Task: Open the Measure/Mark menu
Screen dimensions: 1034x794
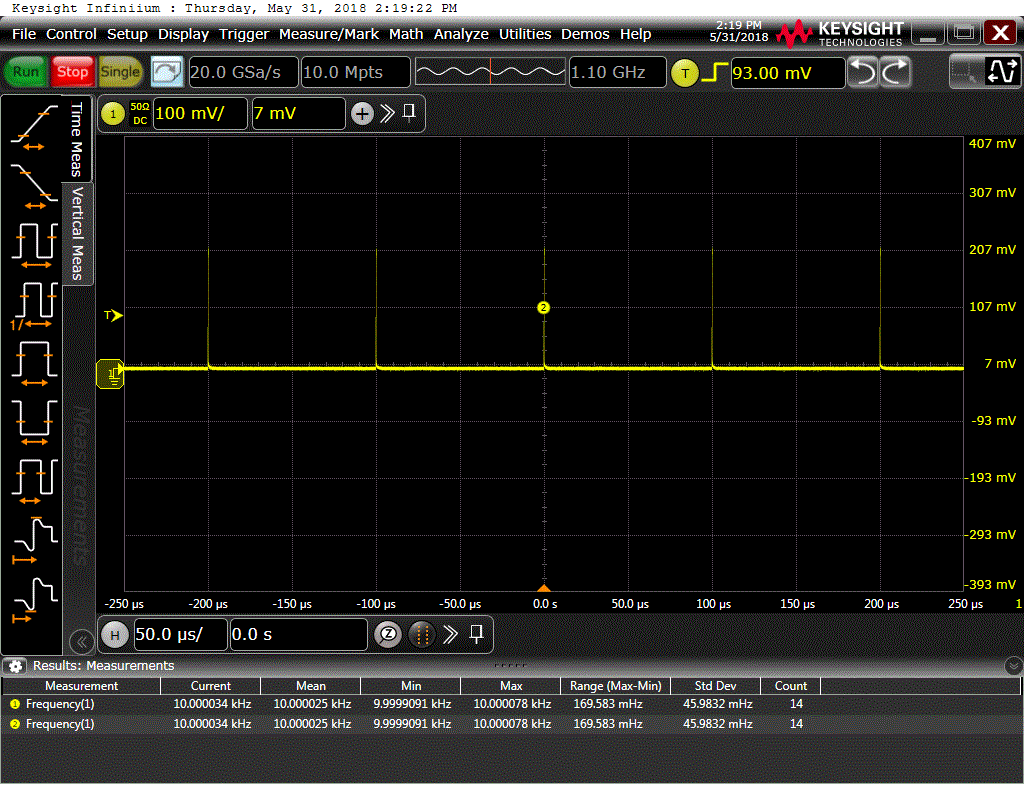Action: 328,34
